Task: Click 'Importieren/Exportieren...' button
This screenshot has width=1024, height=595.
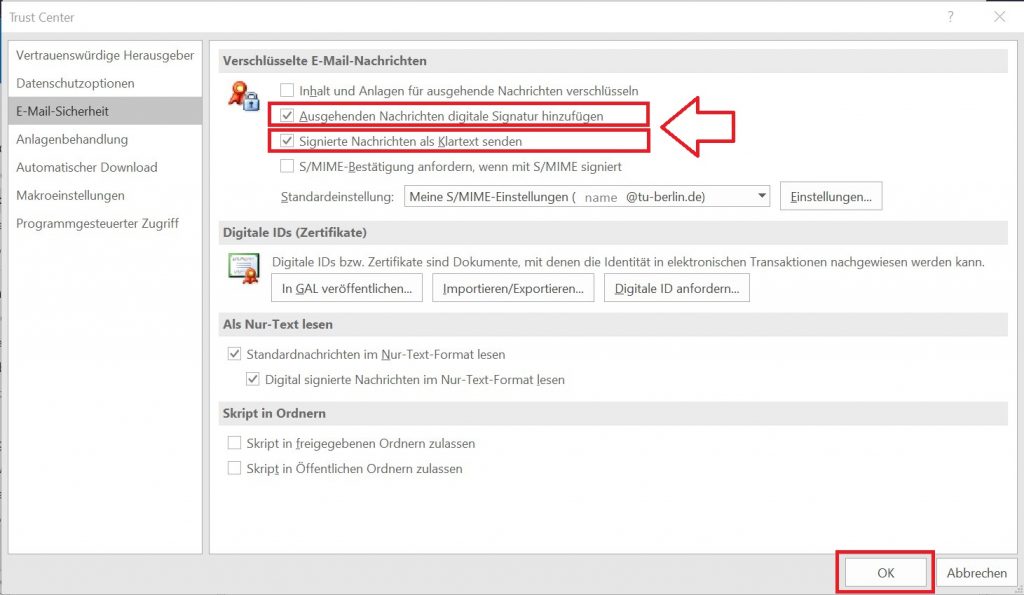Action: pyautogui.click(x=513, y=288)
